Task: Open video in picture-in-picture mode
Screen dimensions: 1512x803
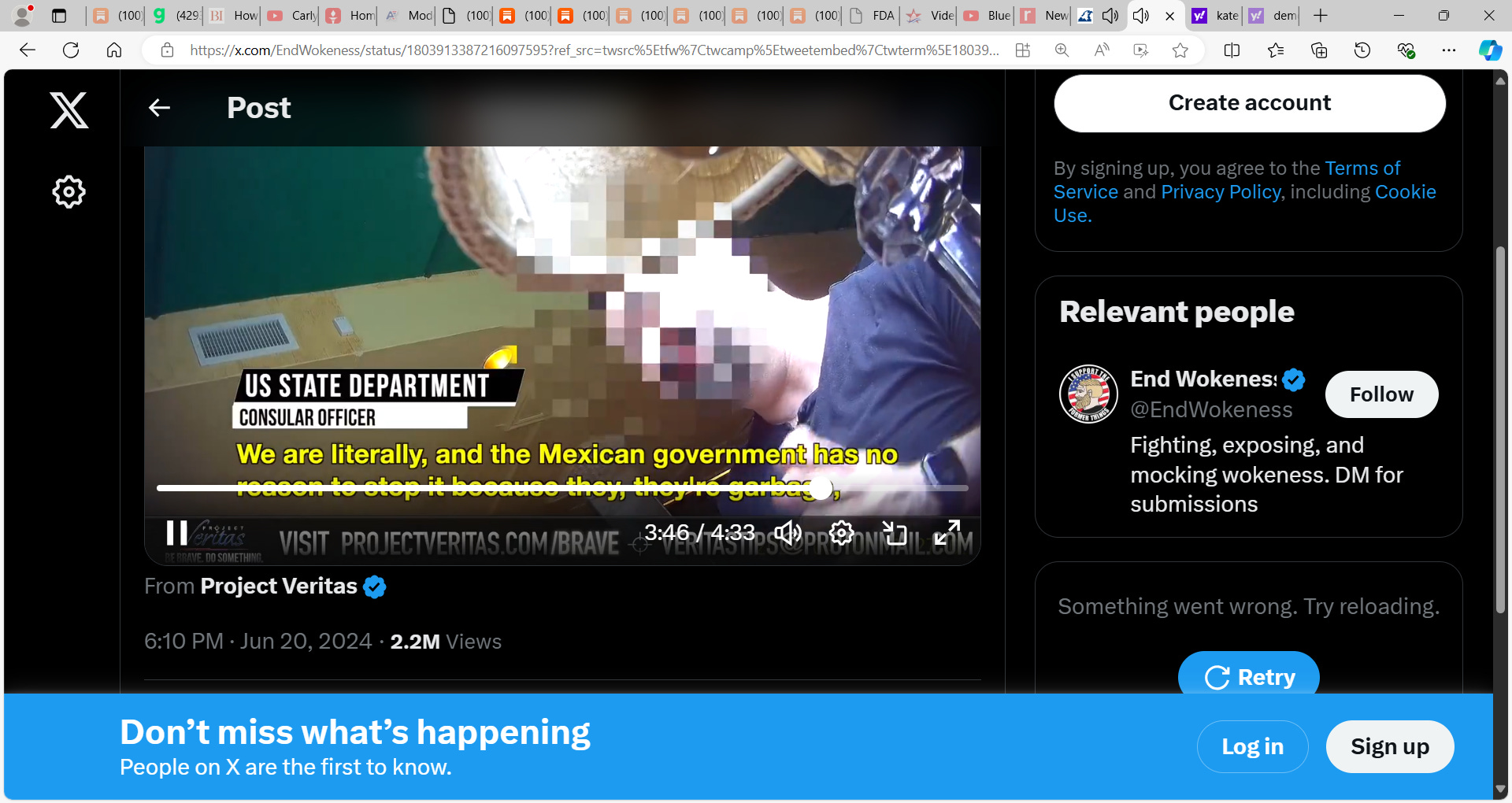Action: (895, 533)
